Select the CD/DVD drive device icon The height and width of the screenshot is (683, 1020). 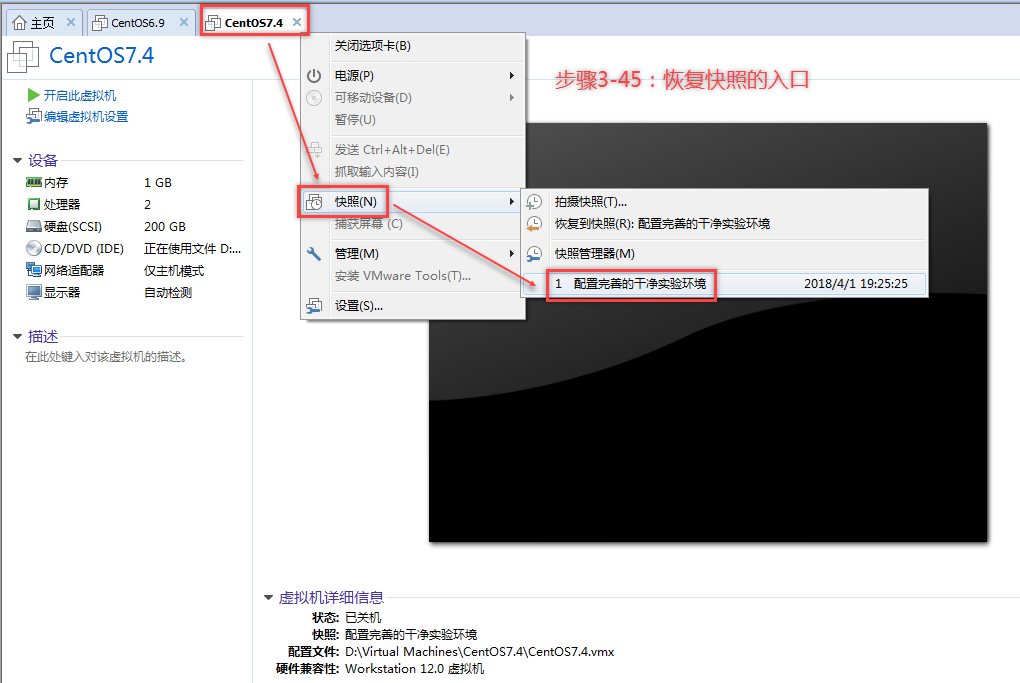click(33, 248)
